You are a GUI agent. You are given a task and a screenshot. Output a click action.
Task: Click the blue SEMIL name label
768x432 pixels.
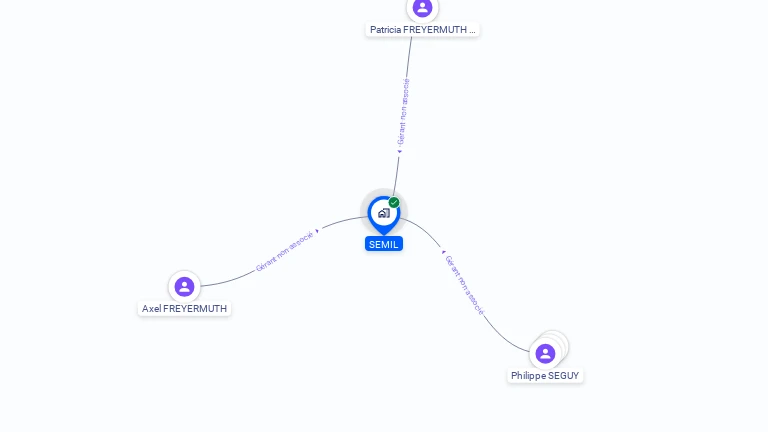[x=384, y=244]
